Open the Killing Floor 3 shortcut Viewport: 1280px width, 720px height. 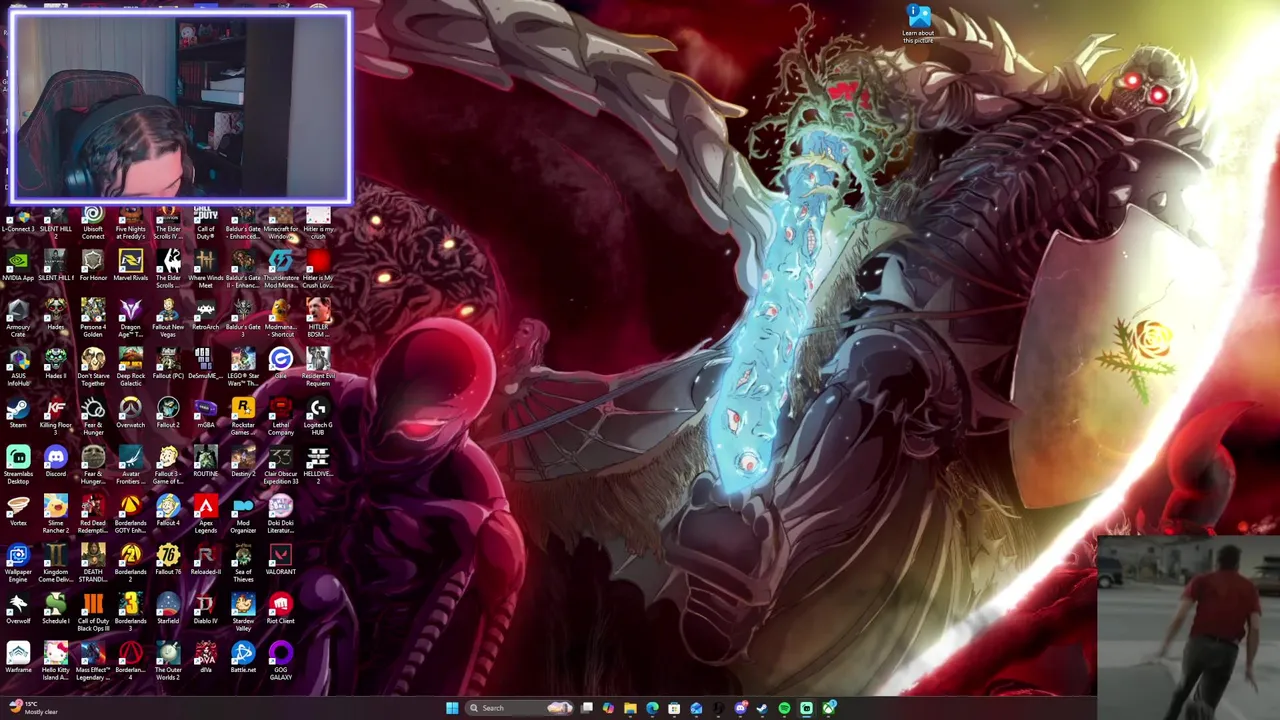pos(55,417)
